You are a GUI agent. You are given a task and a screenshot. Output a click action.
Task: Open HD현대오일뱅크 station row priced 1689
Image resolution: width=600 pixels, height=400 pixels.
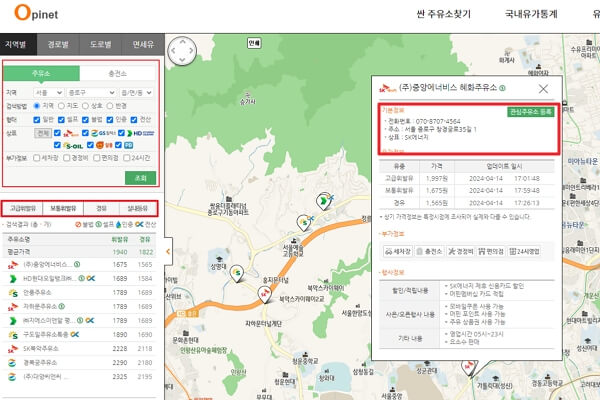pos(80,278)
